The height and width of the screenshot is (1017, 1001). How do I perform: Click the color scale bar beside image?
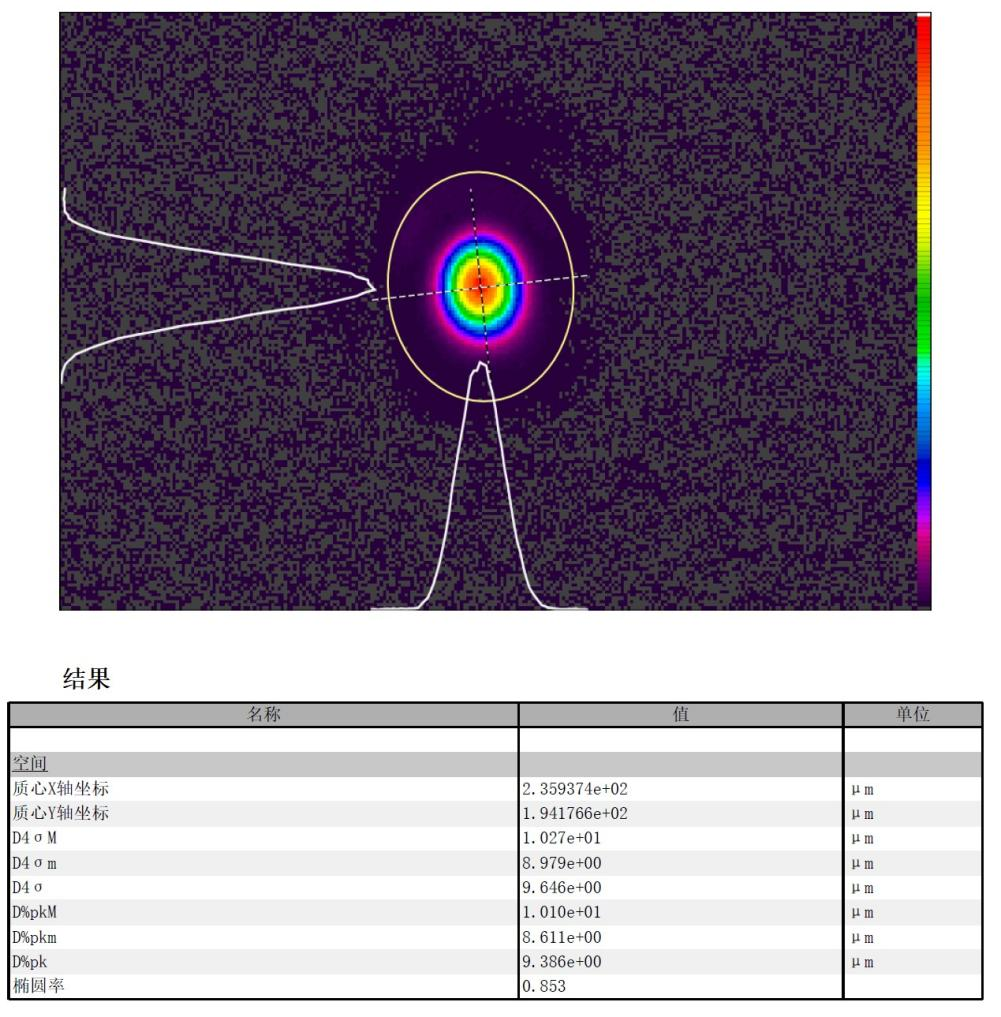924,311
